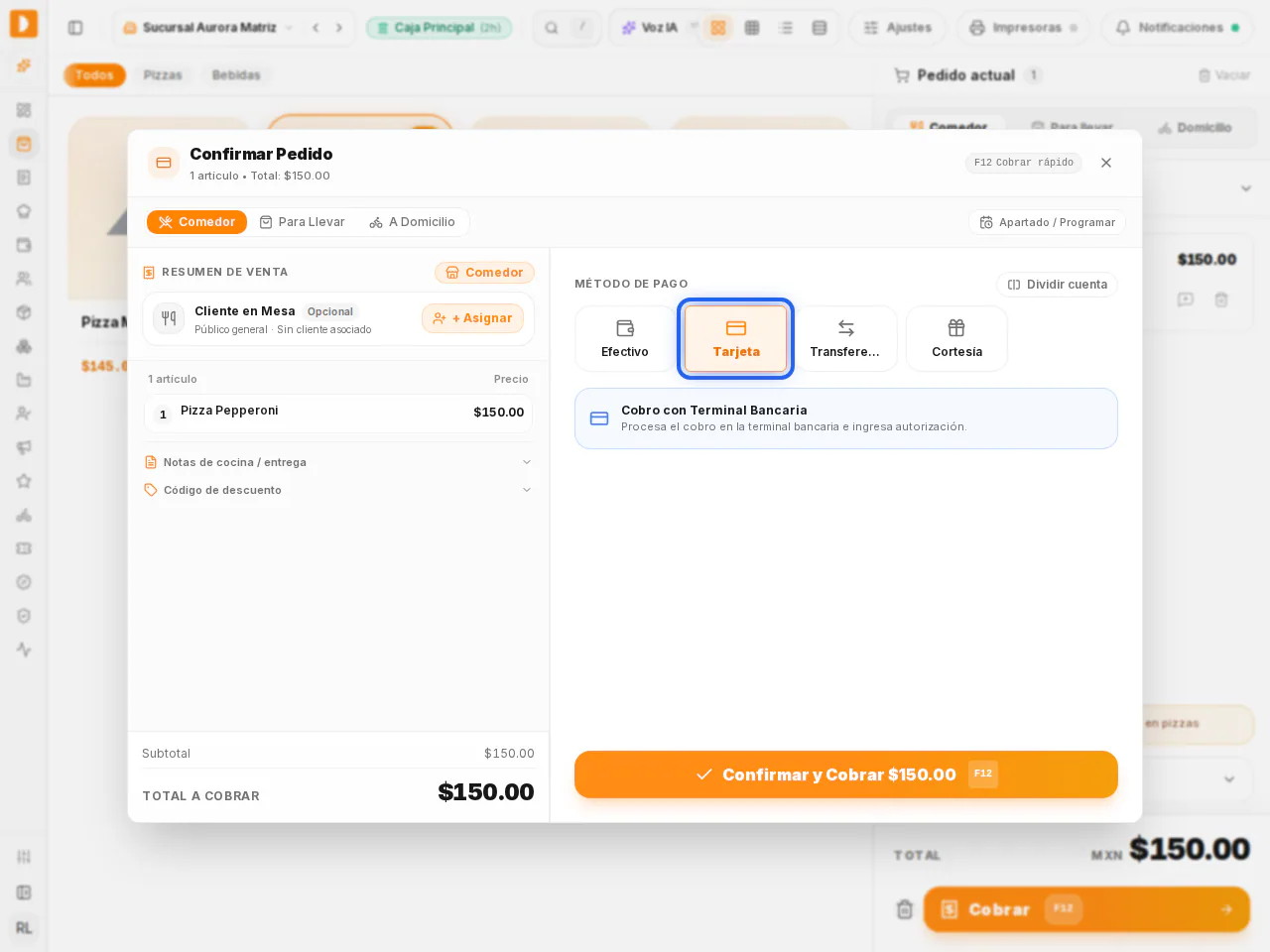Click the Pizza Pepperoni order line
Screen dimensions: 1270x952
point(338,414)
